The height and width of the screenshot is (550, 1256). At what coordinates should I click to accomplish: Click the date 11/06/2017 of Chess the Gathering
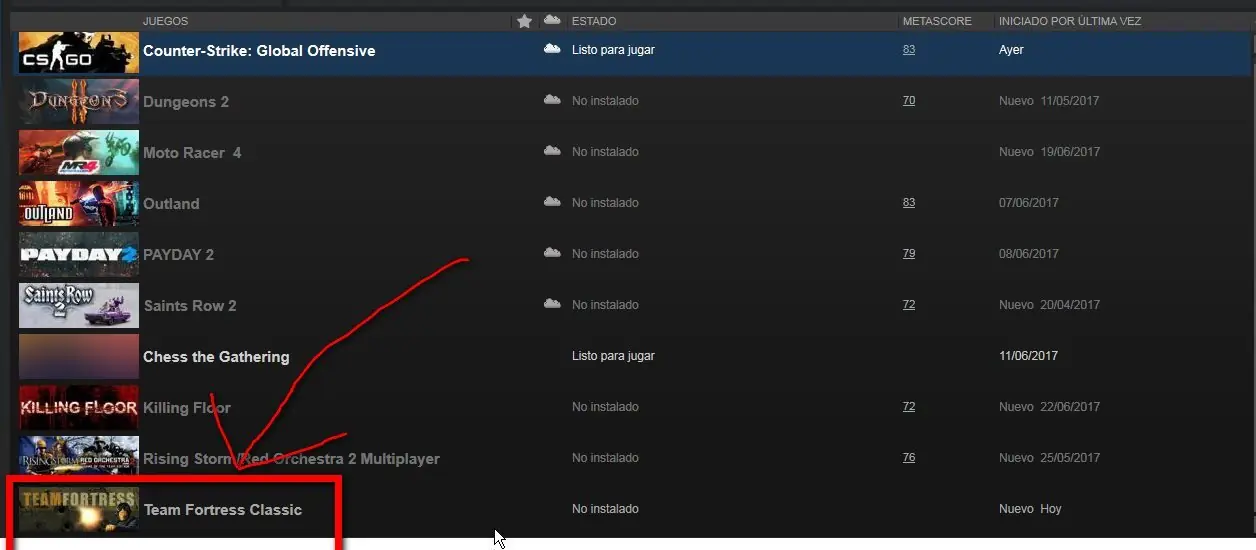click(x=1028, y=356)
